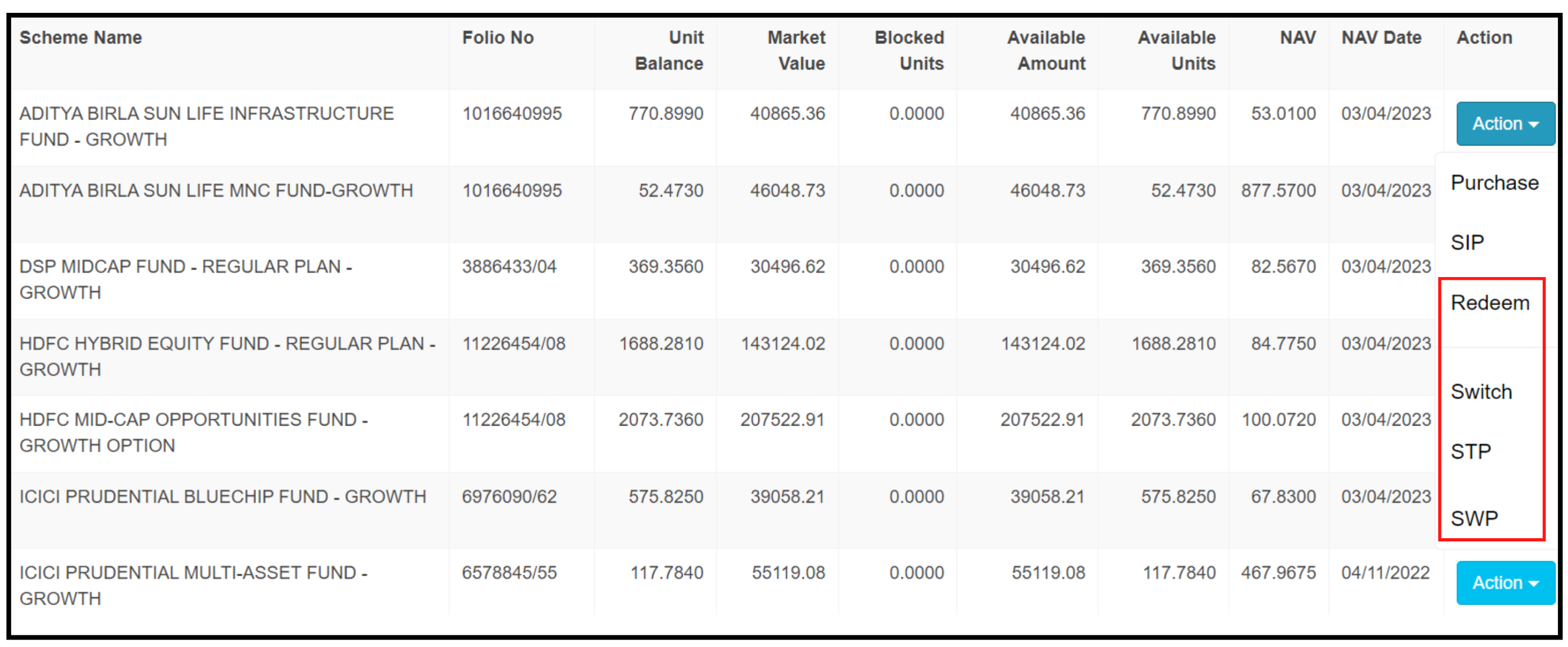Click ICICI Prudential Bluechip Fund scheme name
1568x647 pixels.
coord(222,496)
